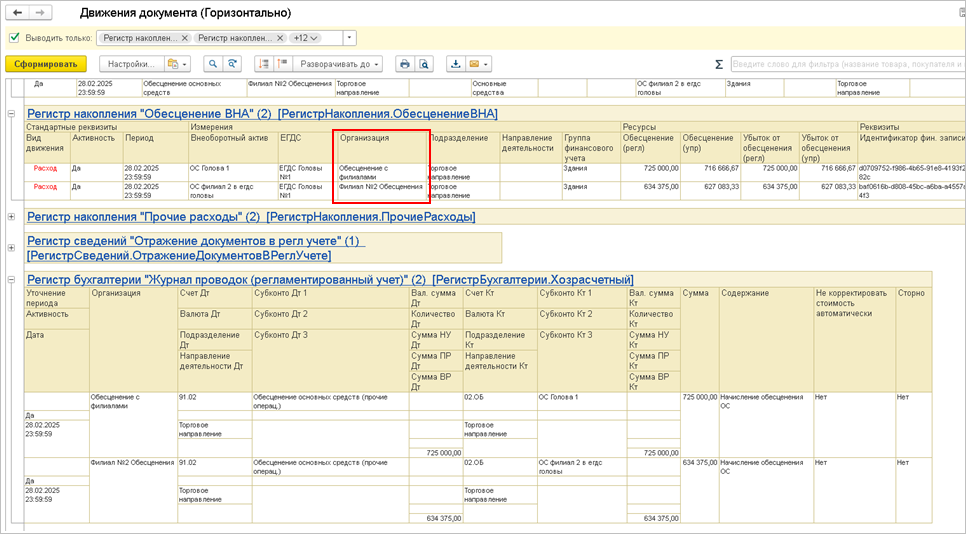
Task: Click the forward navigation arrow
Action: (x=39, y=12)
